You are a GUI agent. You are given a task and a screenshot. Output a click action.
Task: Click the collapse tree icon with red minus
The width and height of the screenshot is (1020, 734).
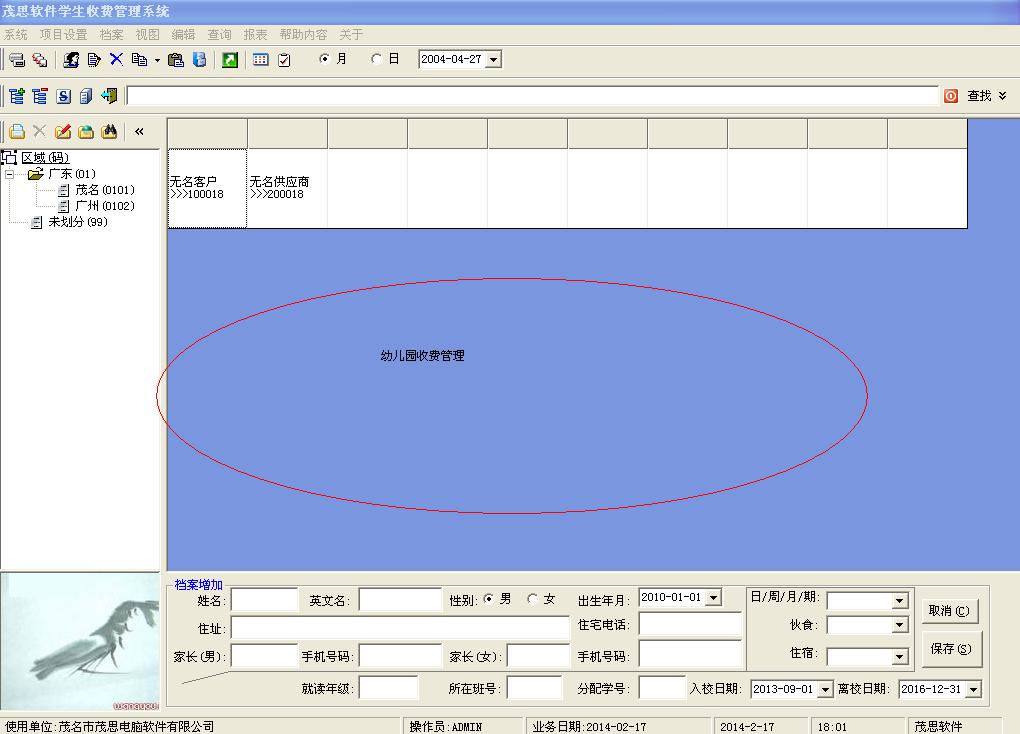[x=40, y=96]
